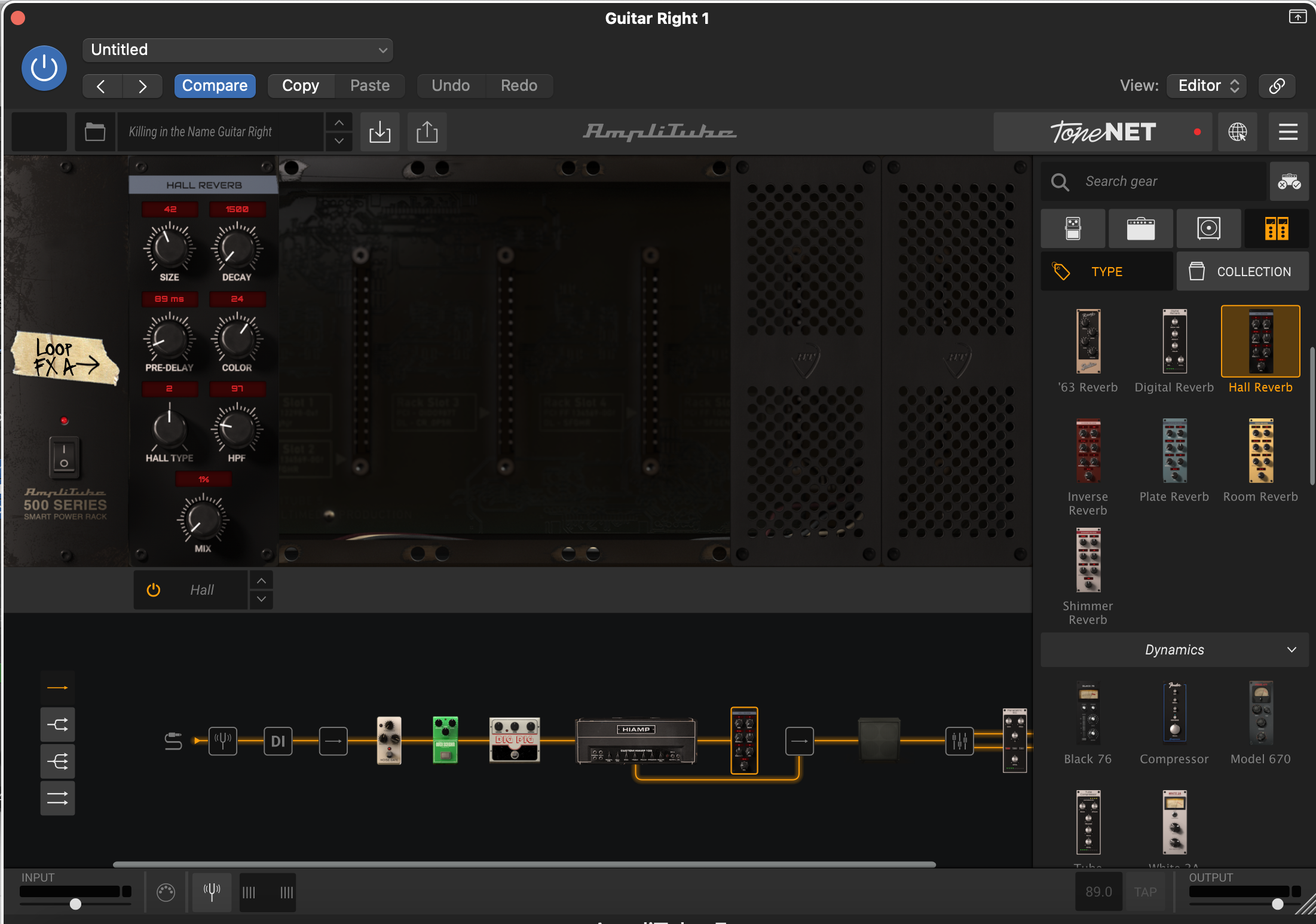Click the Redo button
This screenshot has height=924, width=1316.
(519, 86)
